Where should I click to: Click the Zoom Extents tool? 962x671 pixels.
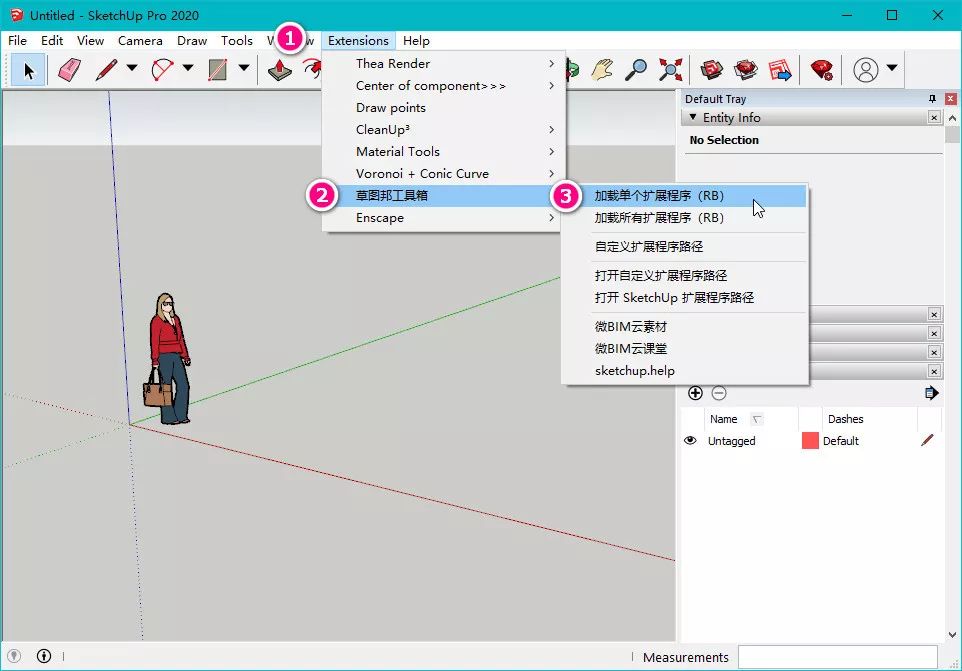pos(671,70)
